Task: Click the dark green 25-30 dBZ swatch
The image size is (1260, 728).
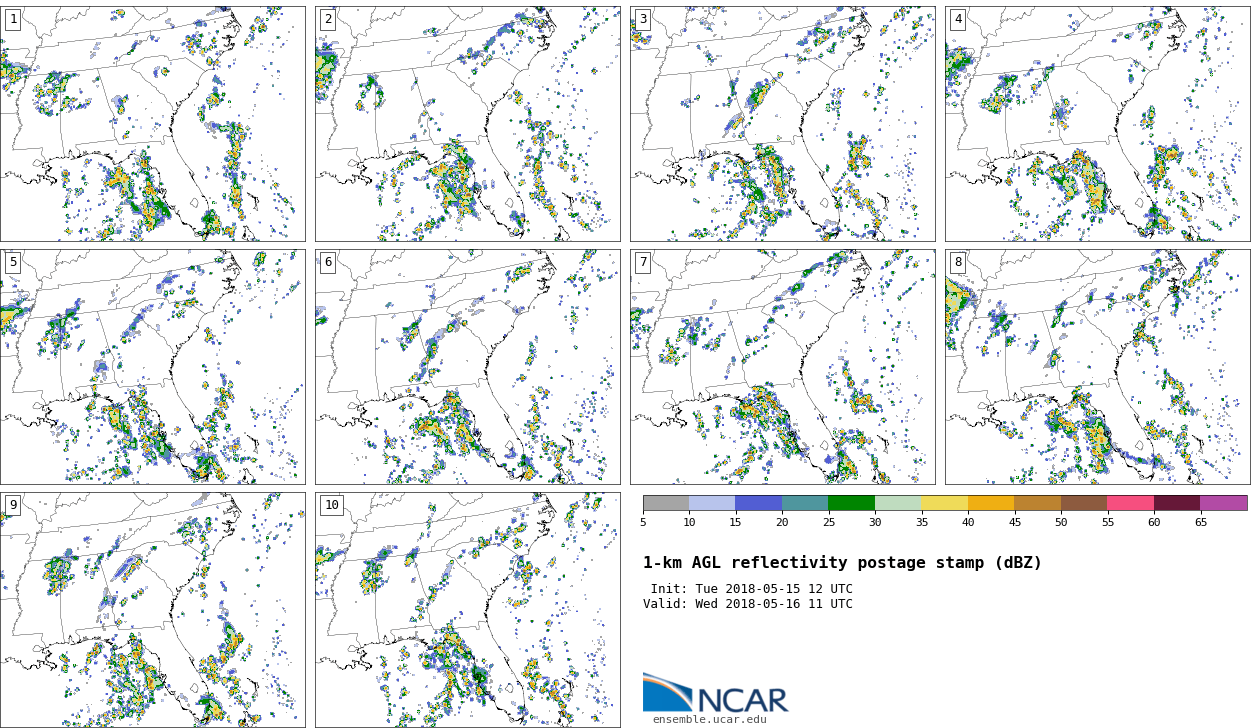Action: tap(852, 503)
